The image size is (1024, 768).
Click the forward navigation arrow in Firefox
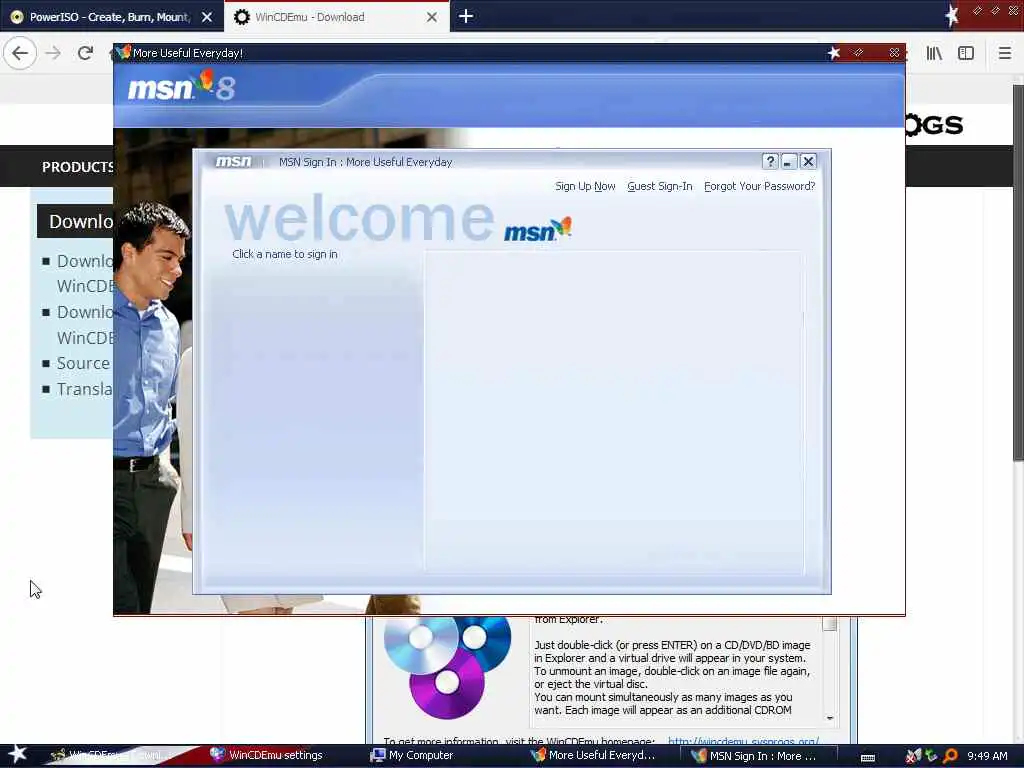[x=53, y=53]
